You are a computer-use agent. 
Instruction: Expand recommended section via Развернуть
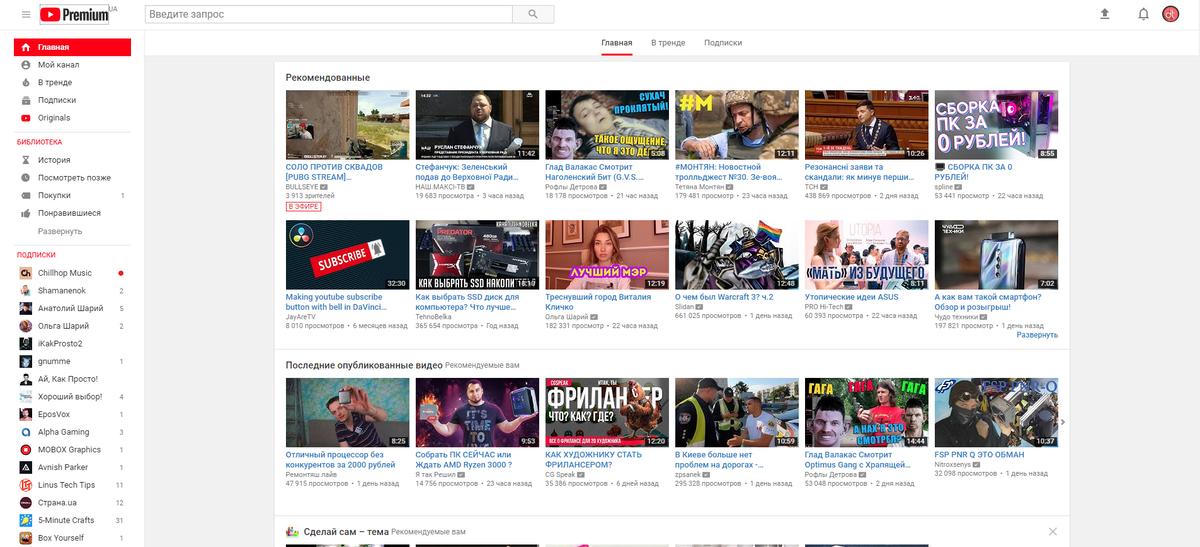pos(1037,335)
